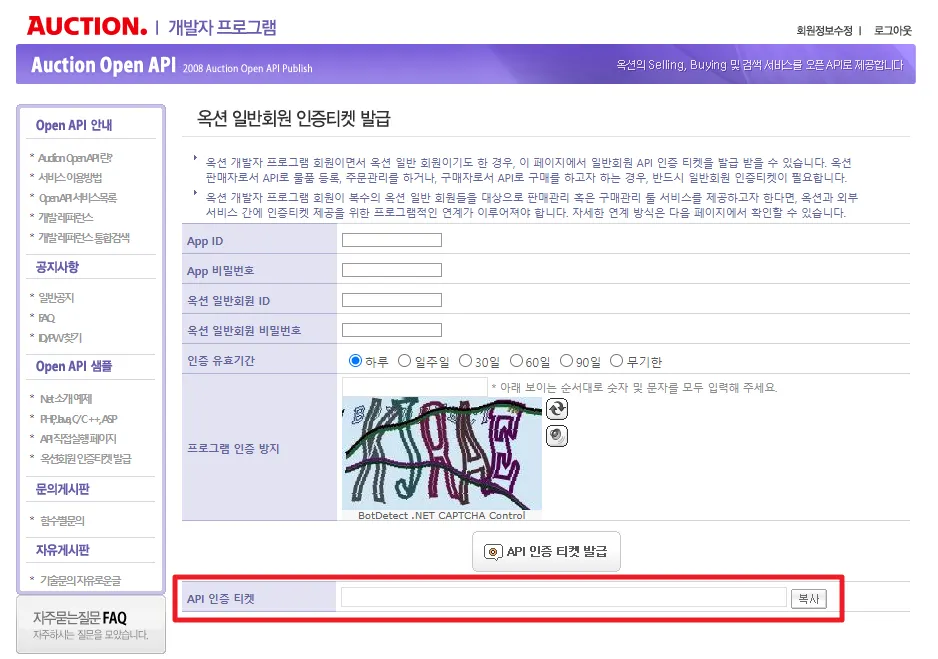The height and width of the screenshot is (659, 938).
Task: Open the Open API 안내 section header
Action: [74, 125]
